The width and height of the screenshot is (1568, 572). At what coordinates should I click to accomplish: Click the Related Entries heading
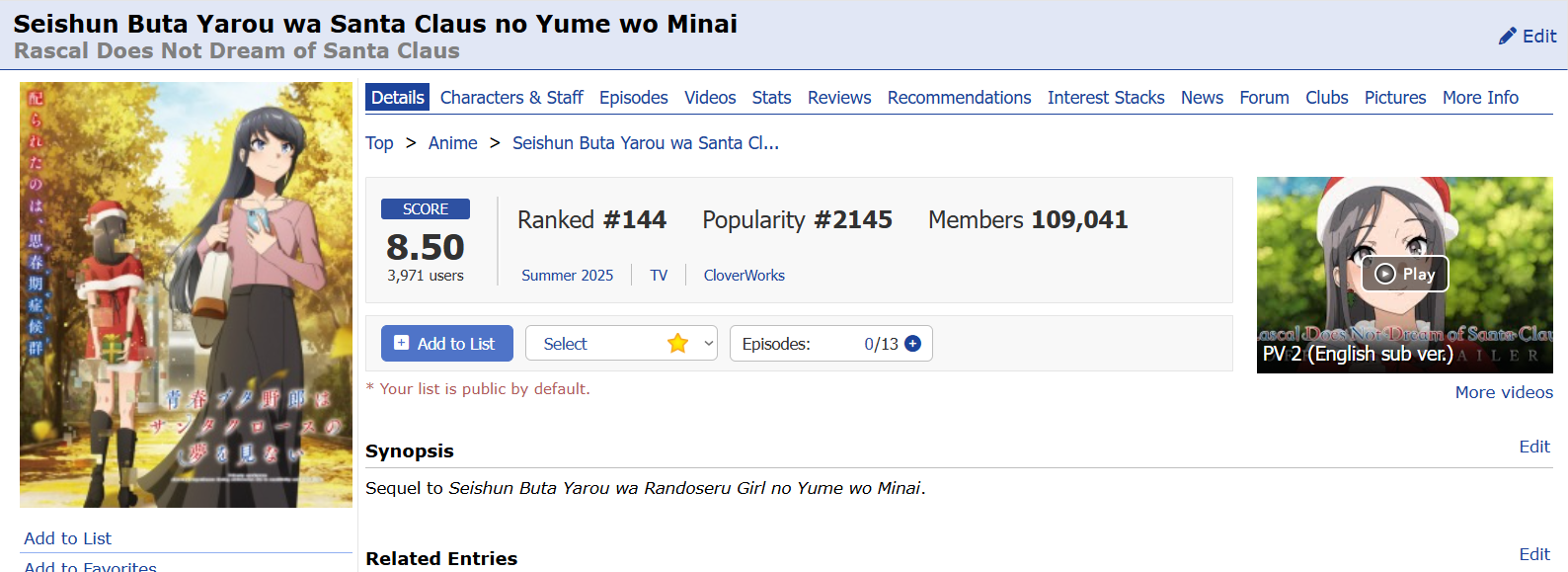point(441,559)
